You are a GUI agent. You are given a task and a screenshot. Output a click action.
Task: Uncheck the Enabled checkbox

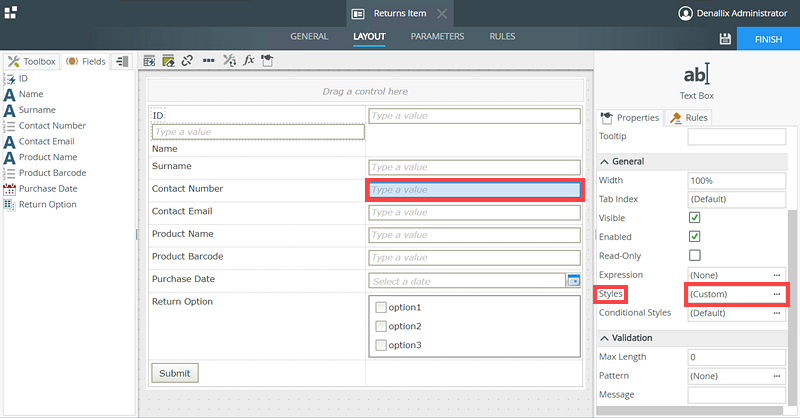[695, 236]
